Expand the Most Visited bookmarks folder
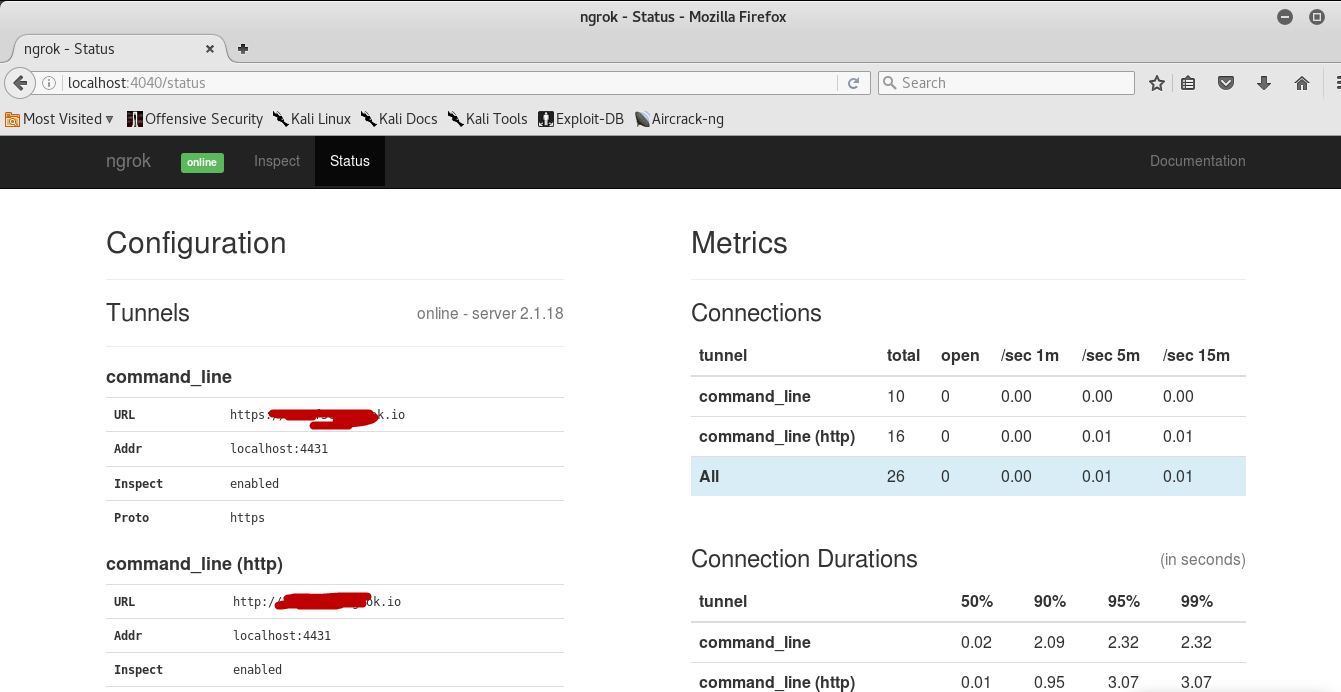This screenshot has width=1341, height=692. click(60, 119)
